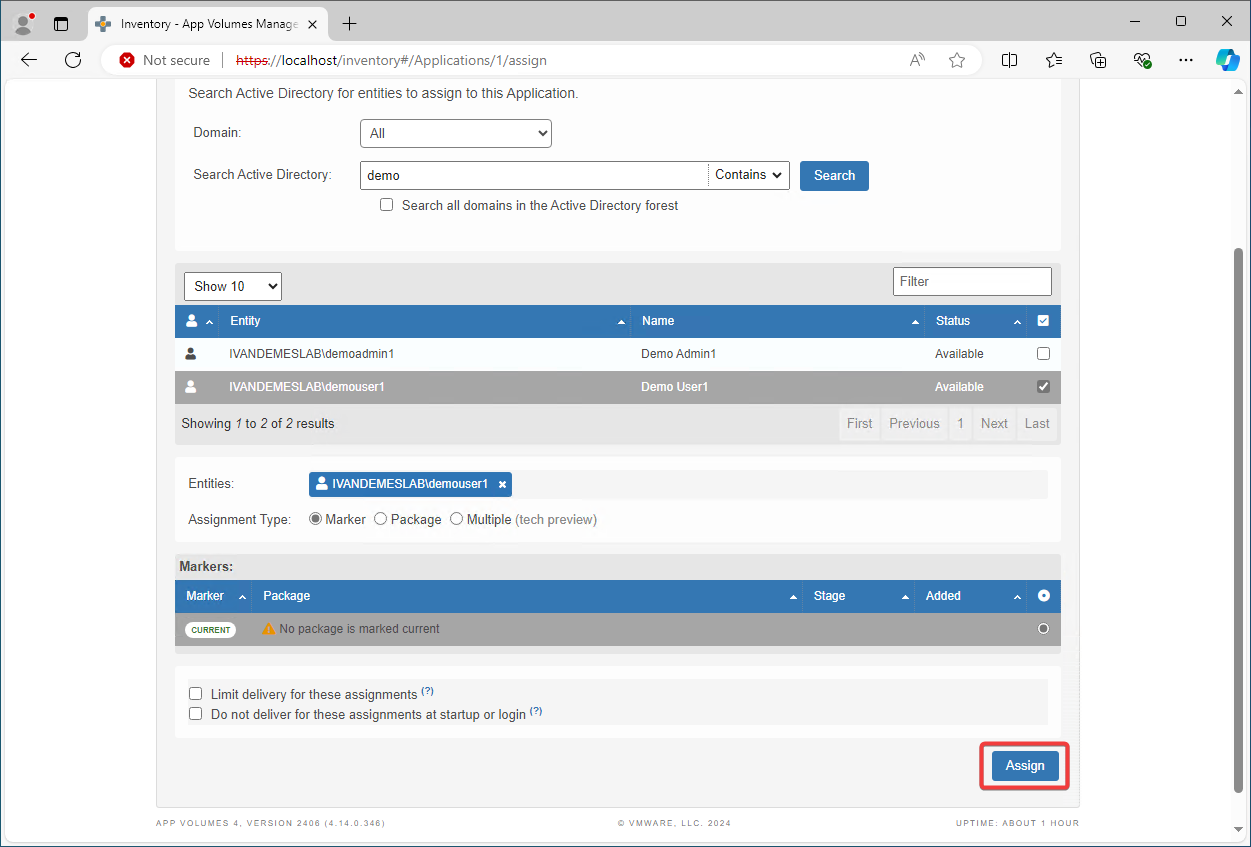Open the Domain dropdown showing 'All'
Screen dimensions: 1251x847
click(x=455, y=133)
